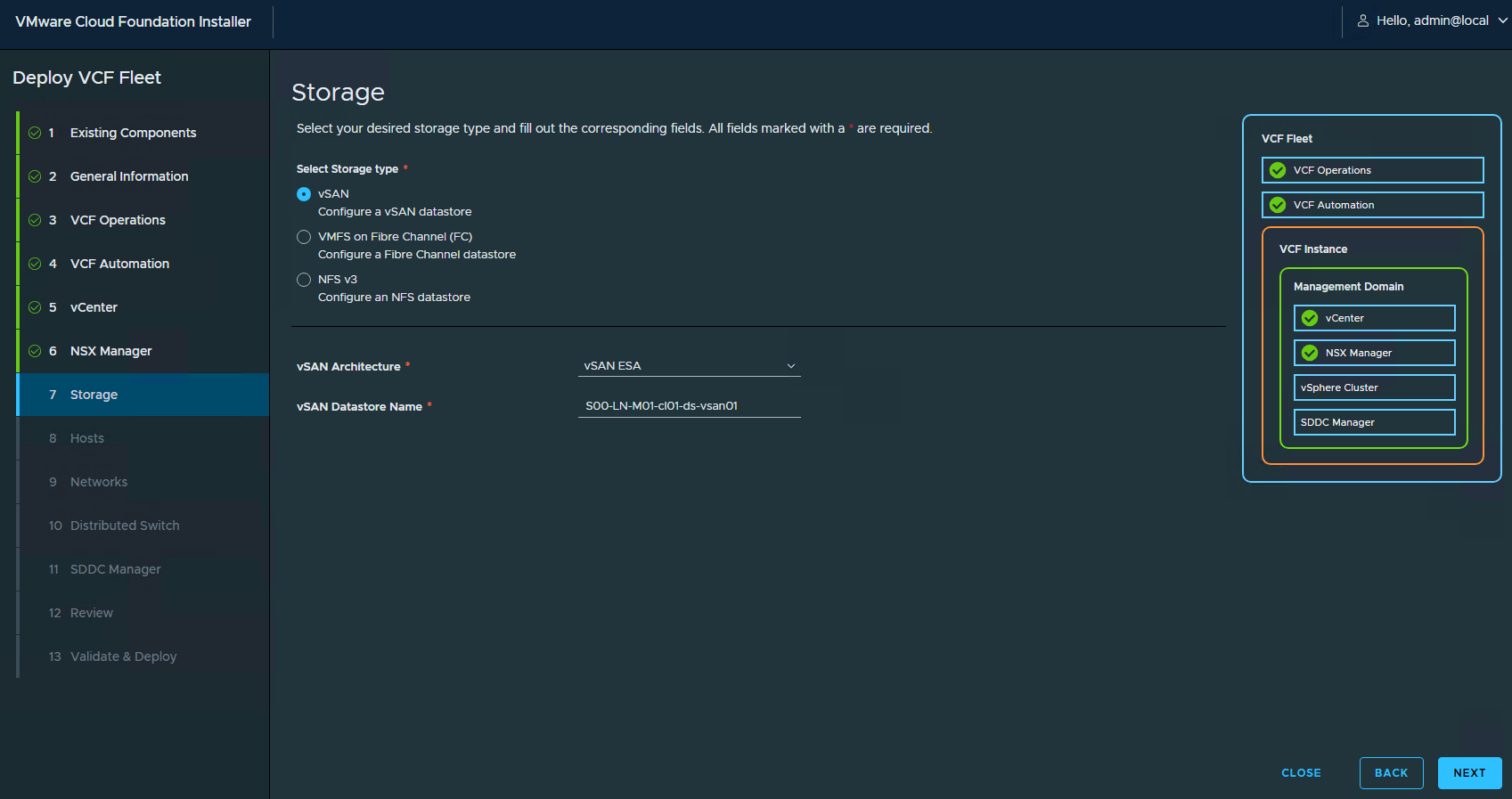Click the 'Management Domain' diagram label

[x=1348, y=287]
